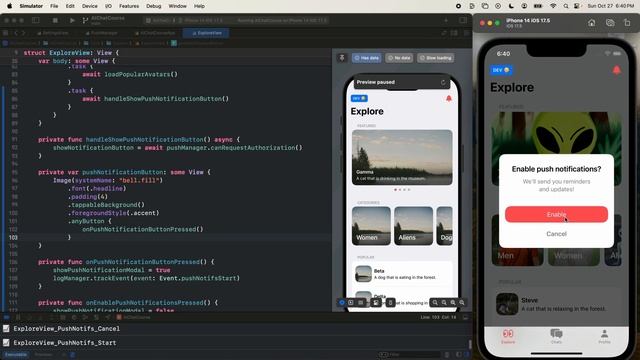Tap the red bell icon in Simulator
This screenshot has width=640, height=360.
616,70
